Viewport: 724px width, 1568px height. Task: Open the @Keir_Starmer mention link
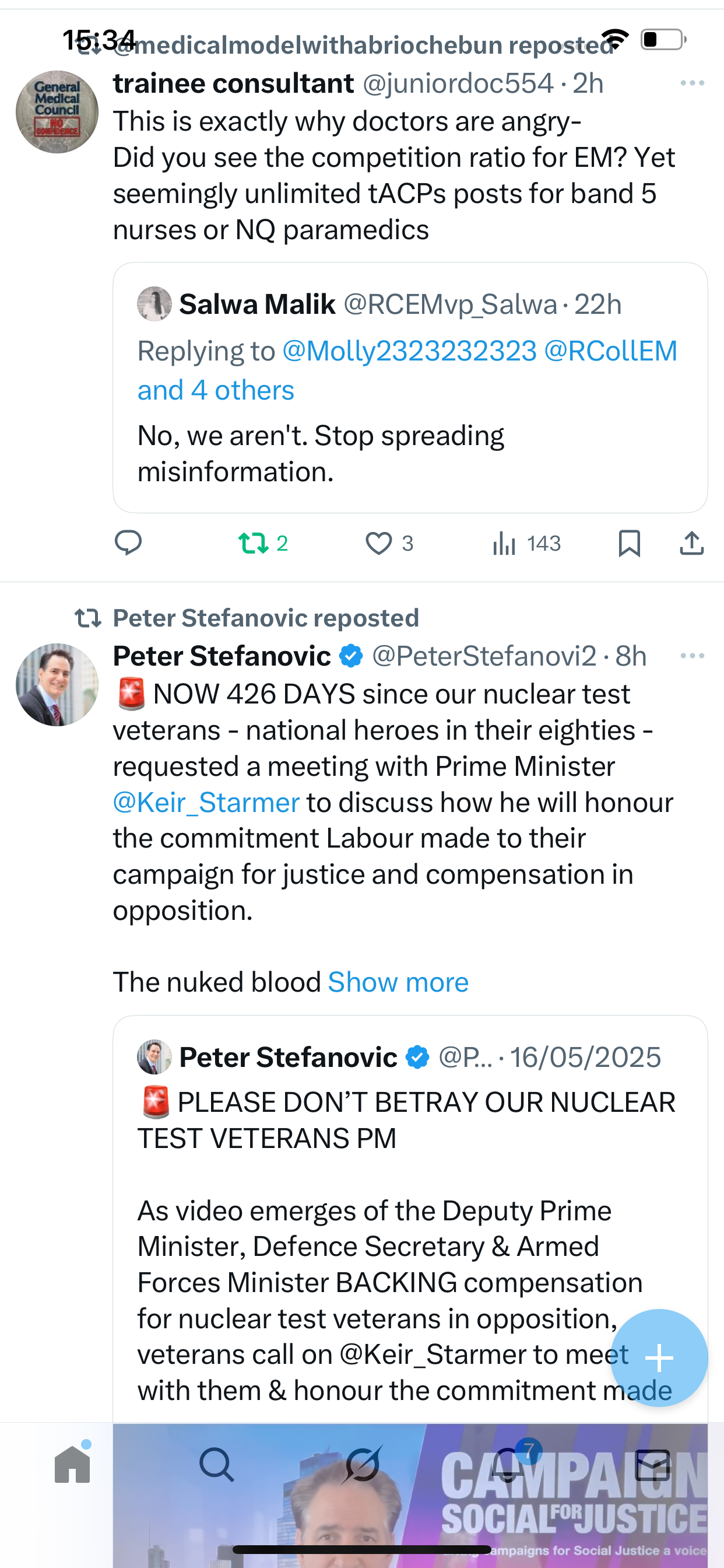(206, 802)
